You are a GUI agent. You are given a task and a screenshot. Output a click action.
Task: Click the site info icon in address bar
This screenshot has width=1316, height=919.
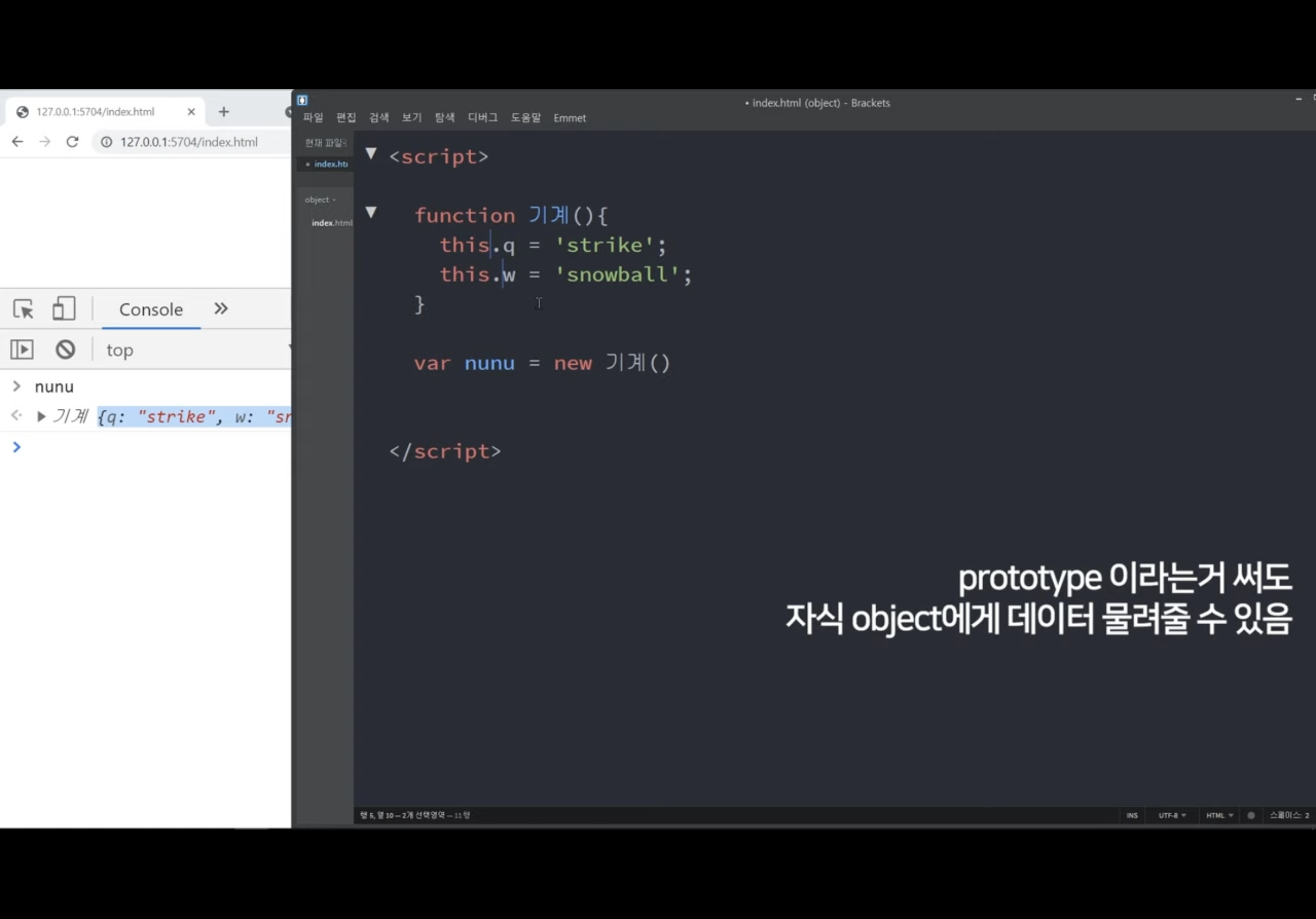pyautogui.click(x=106, y=142)
